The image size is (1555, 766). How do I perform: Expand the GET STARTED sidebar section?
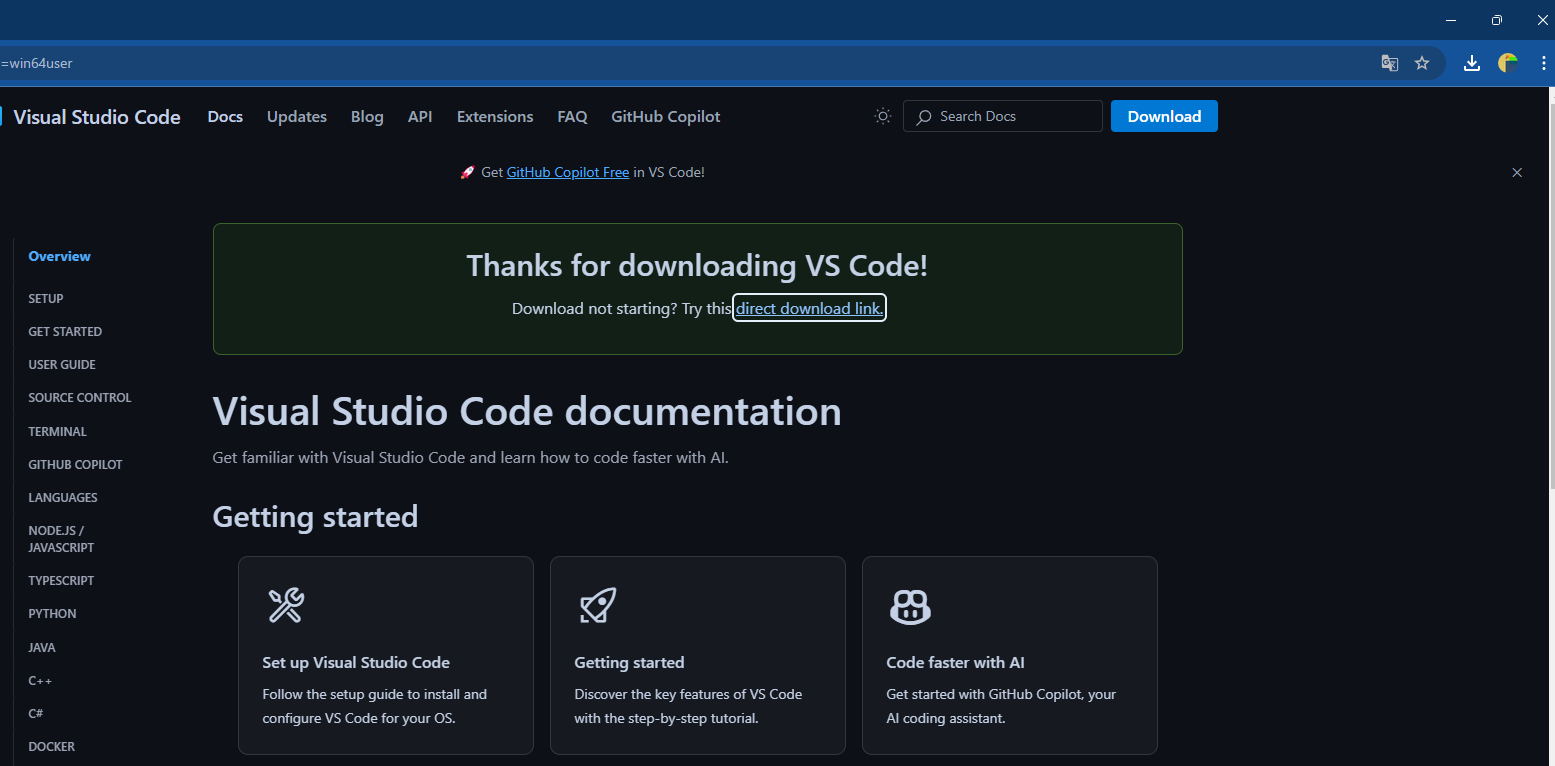point(65,331)
